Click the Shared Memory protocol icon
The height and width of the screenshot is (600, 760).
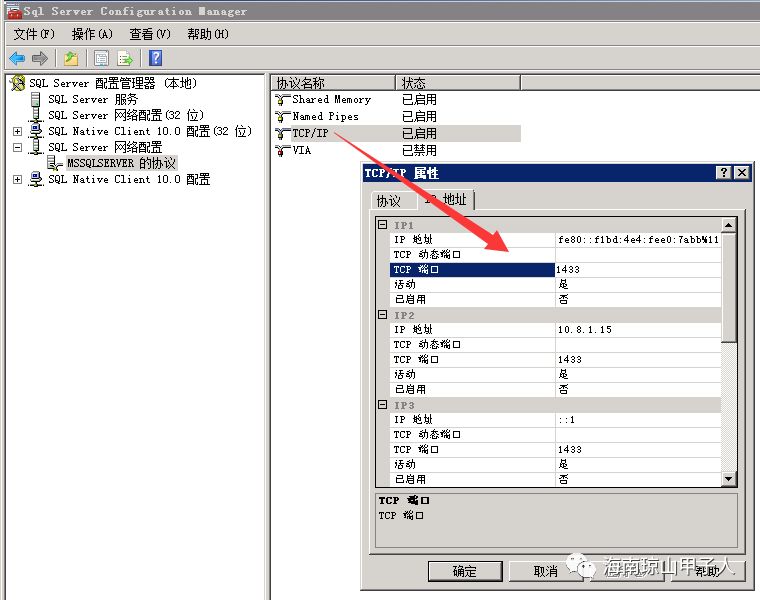coord(282,100)
